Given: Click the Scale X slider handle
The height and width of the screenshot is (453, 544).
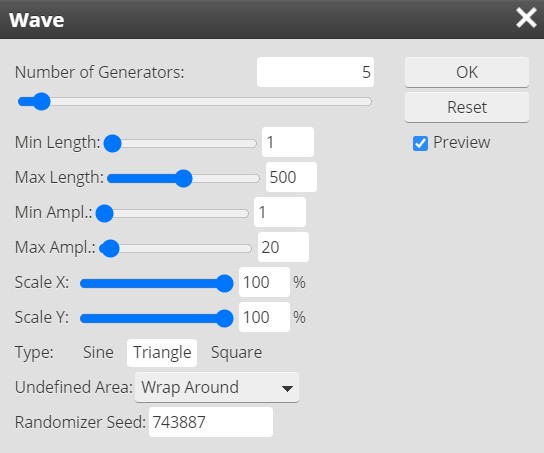Looking at the screenshot, I should (x=224, y=283).
